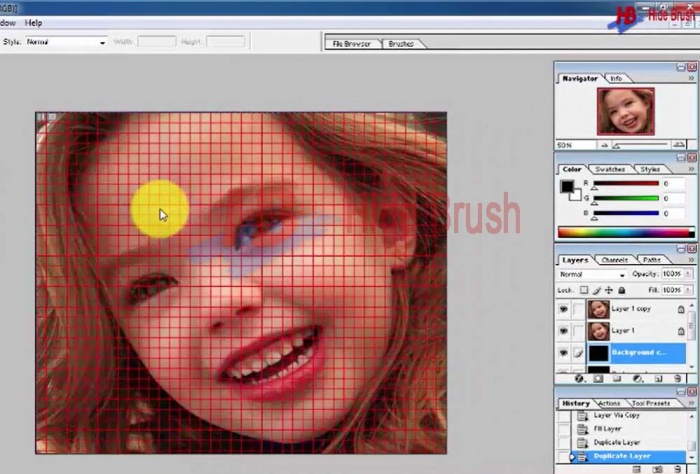This screenshot has width=700, height=474.
Task: Click the R value input field
Action: tap(673, 183)
